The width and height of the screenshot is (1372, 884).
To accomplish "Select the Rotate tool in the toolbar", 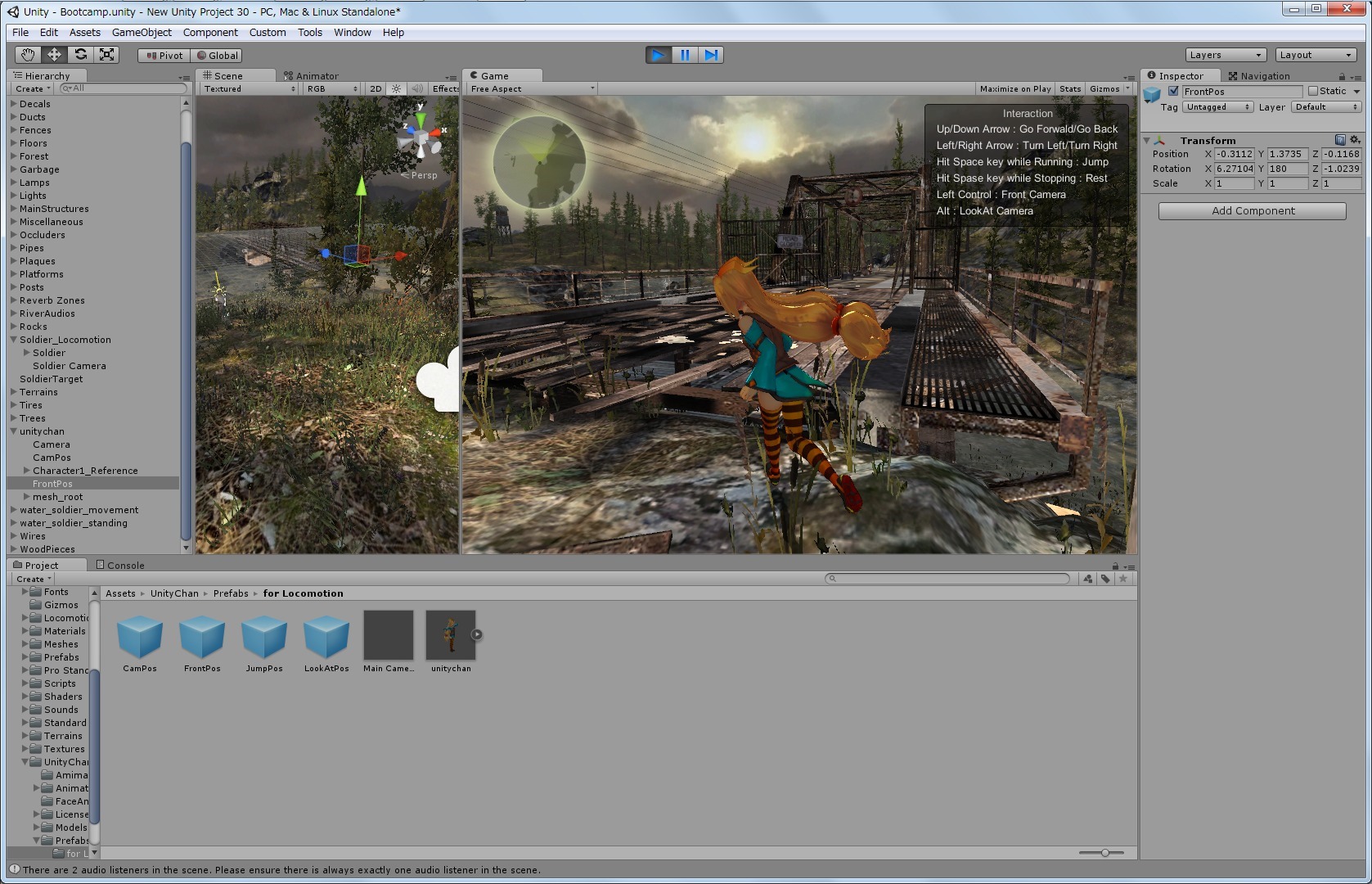I will point(80,55).
